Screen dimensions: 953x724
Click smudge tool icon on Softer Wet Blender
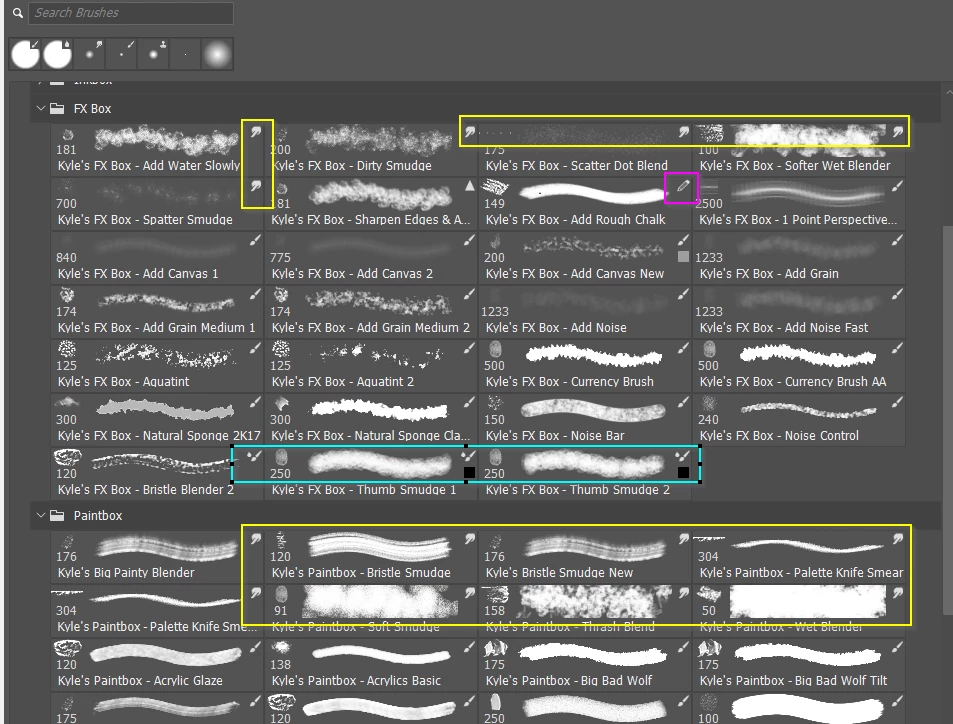coord(898,131)
